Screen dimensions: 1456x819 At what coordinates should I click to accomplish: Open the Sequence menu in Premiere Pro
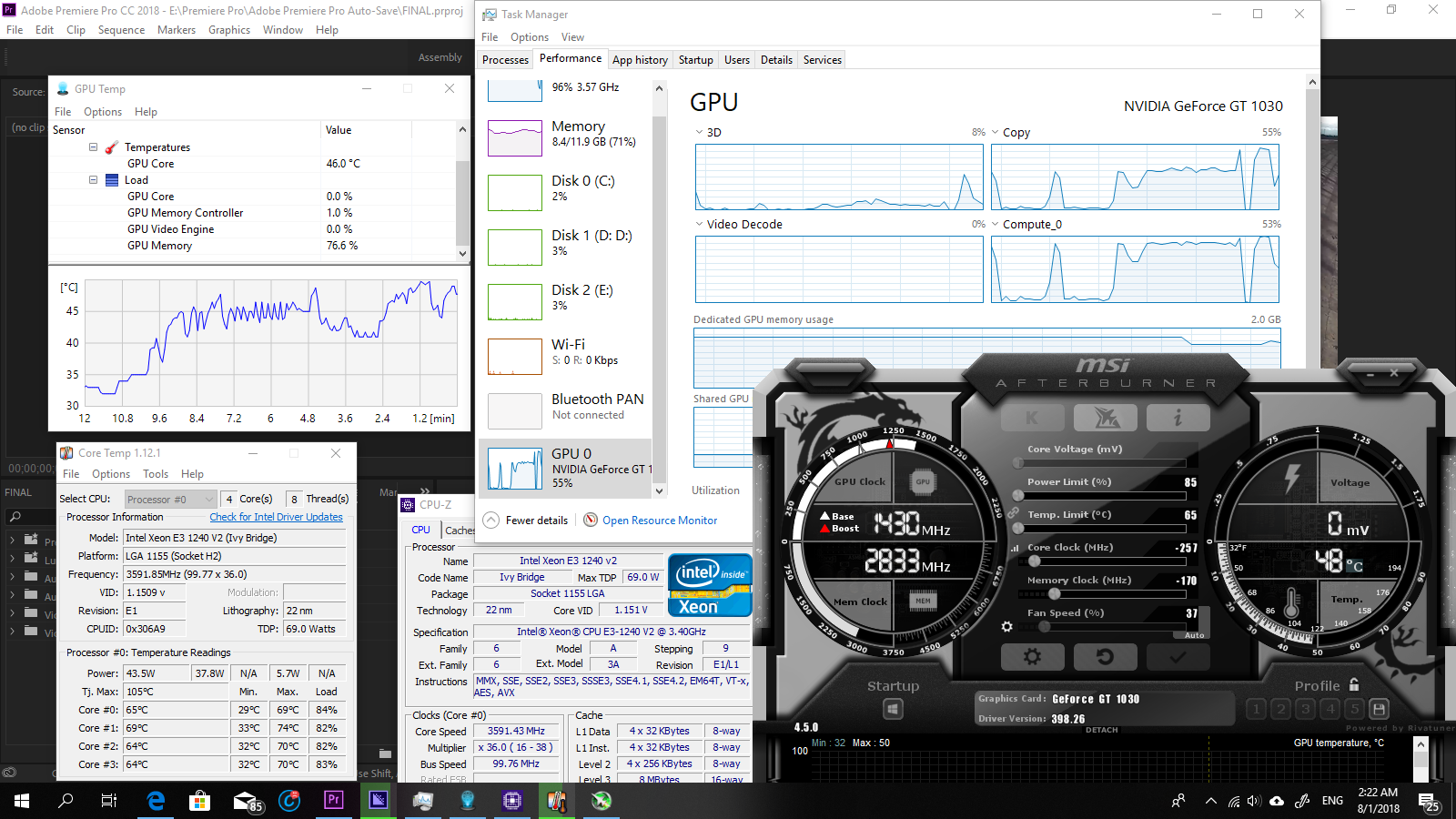coord(122,30)
